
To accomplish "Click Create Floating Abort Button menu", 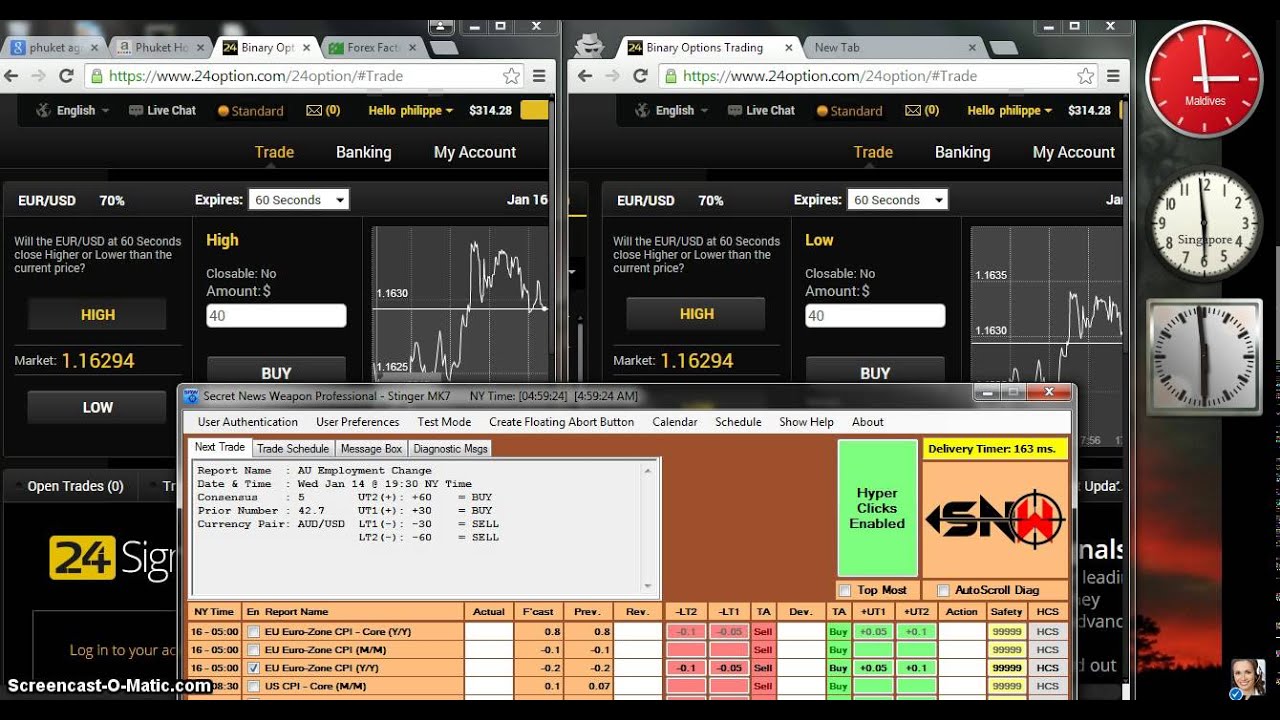I will 562,422.
